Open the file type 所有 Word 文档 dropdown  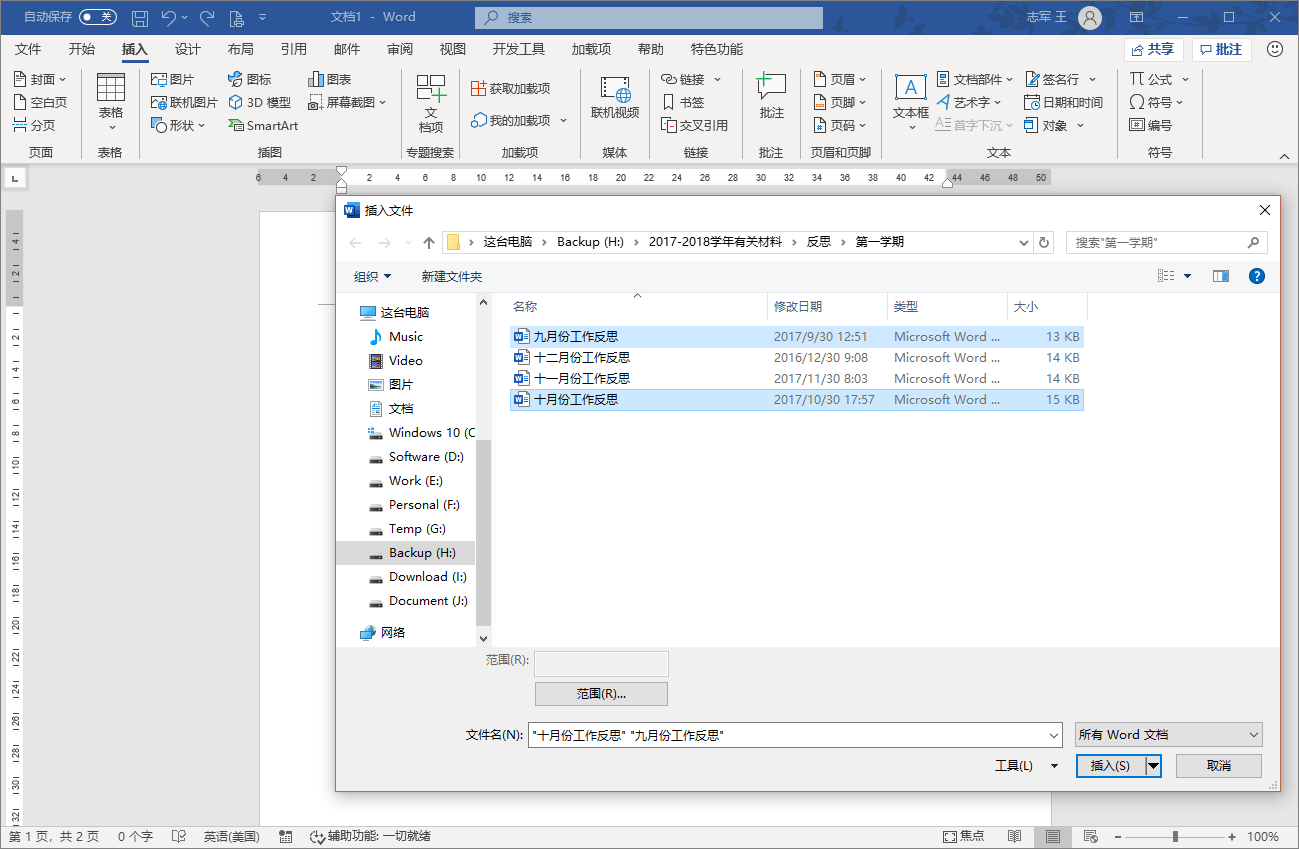tap(1168, 735)
